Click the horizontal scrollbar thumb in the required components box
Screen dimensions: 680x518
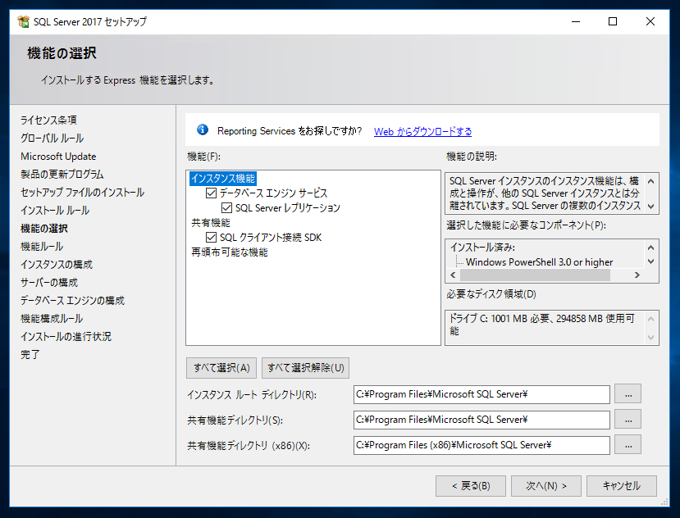coord(535,275)
